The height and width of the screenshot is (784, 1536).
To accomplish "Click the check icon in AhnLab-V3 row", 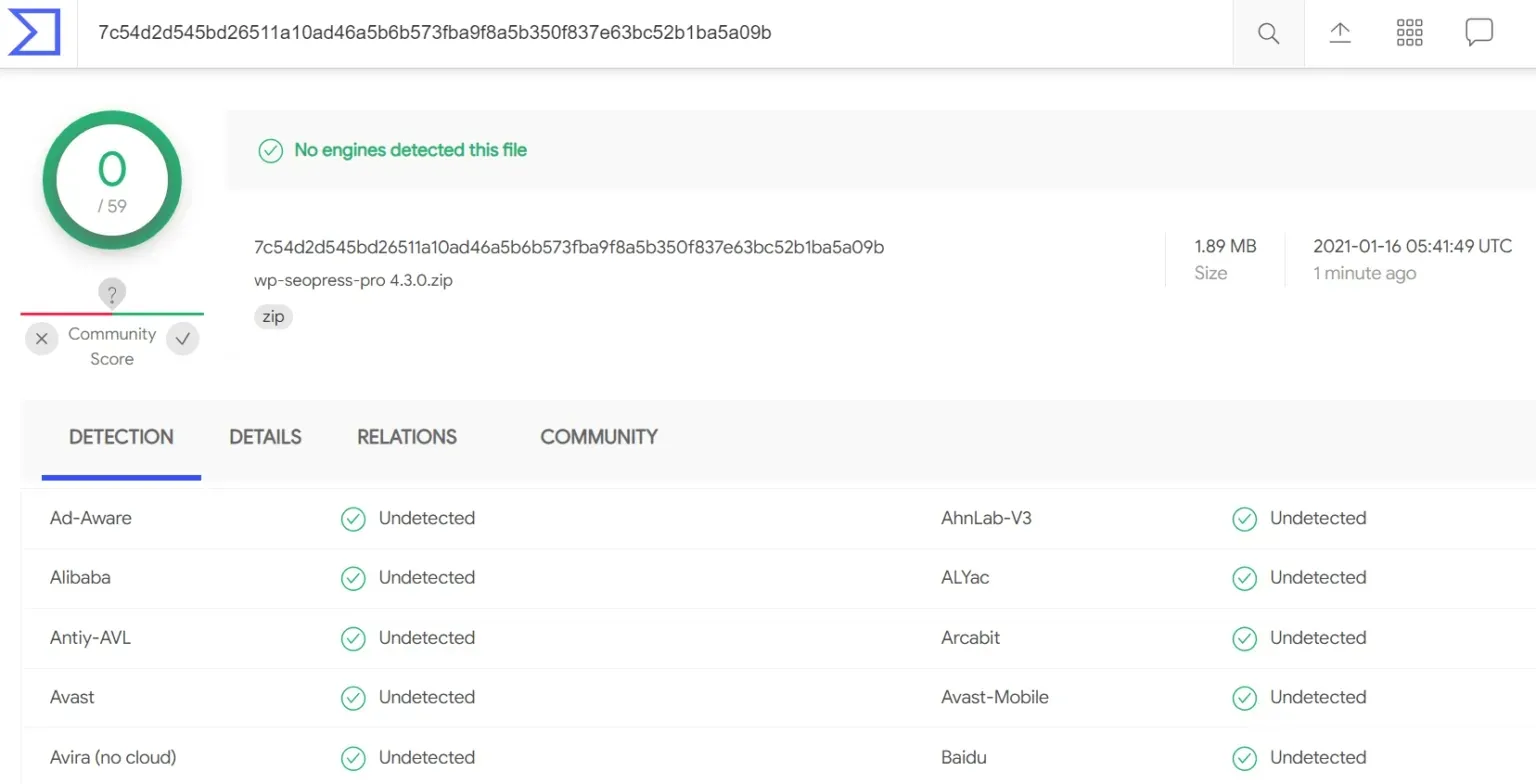I will tap(1244, 519).
